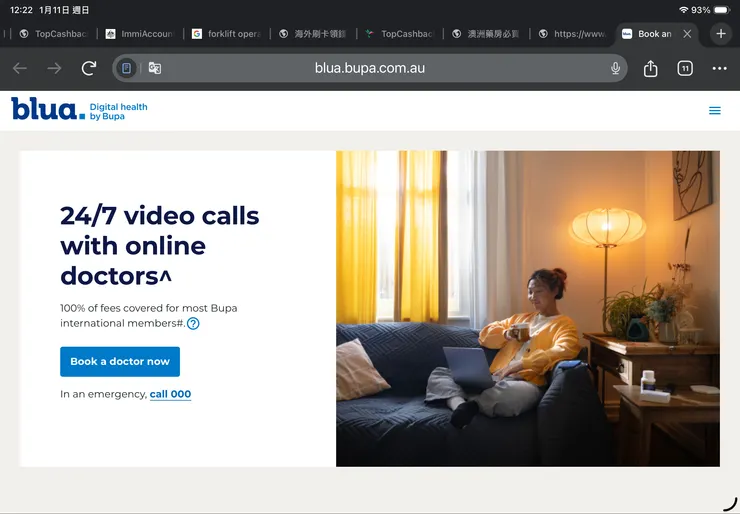Click the fee coverage help question mark
Viewport: 740px width, 514px height.
(193, 323)
